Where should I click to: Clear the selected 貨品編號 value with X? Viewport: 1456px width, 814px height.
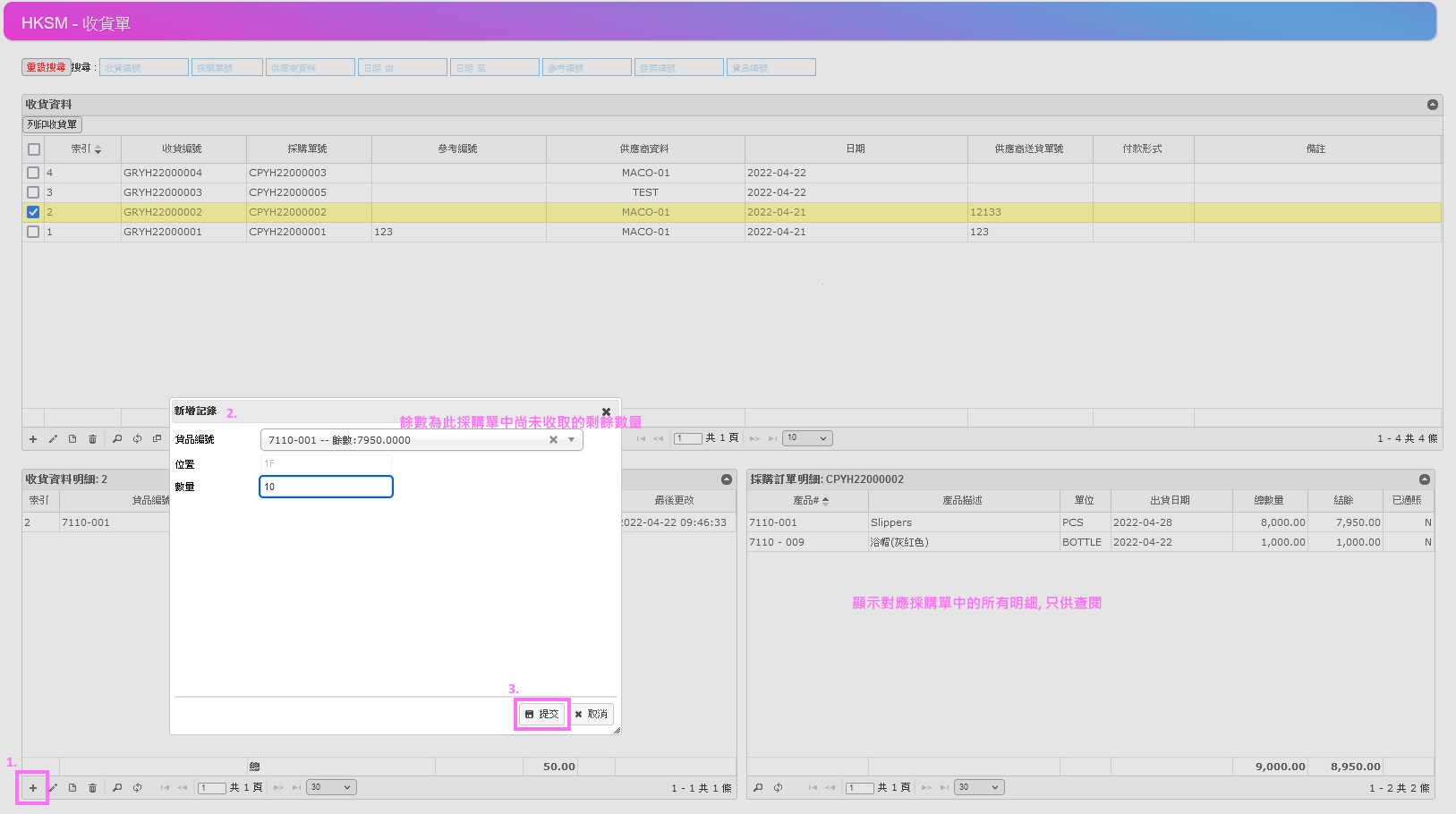[553, 440]
